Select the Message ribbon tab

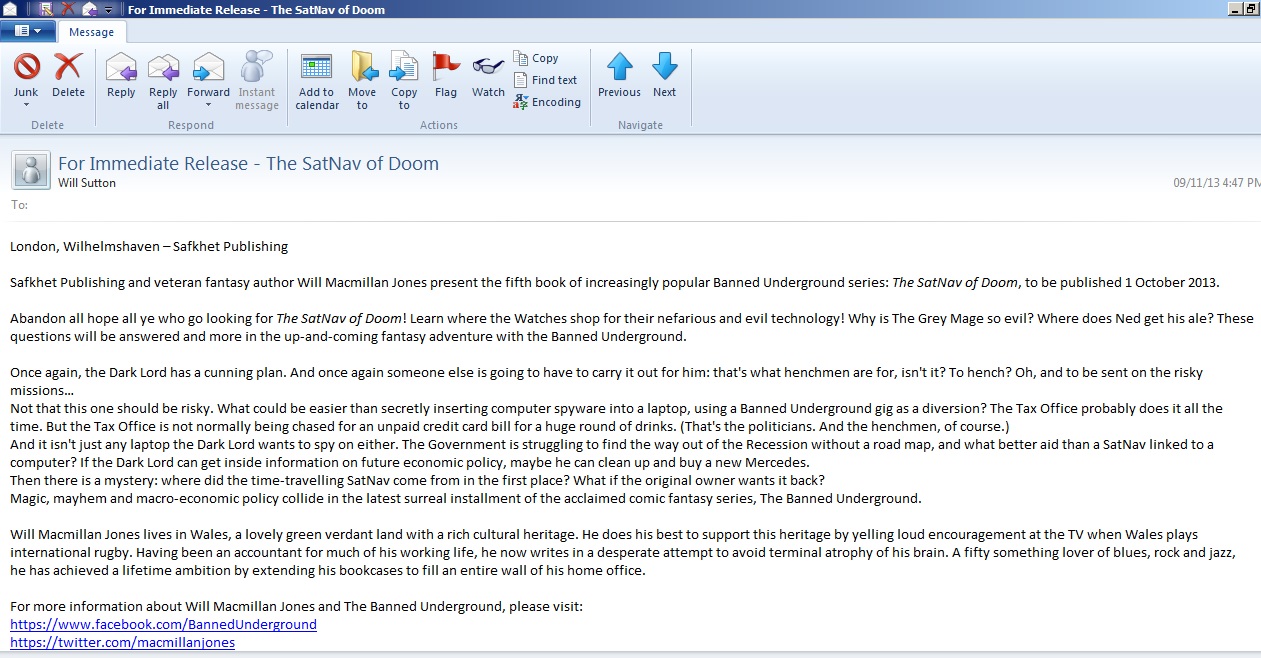coord(91,32)
